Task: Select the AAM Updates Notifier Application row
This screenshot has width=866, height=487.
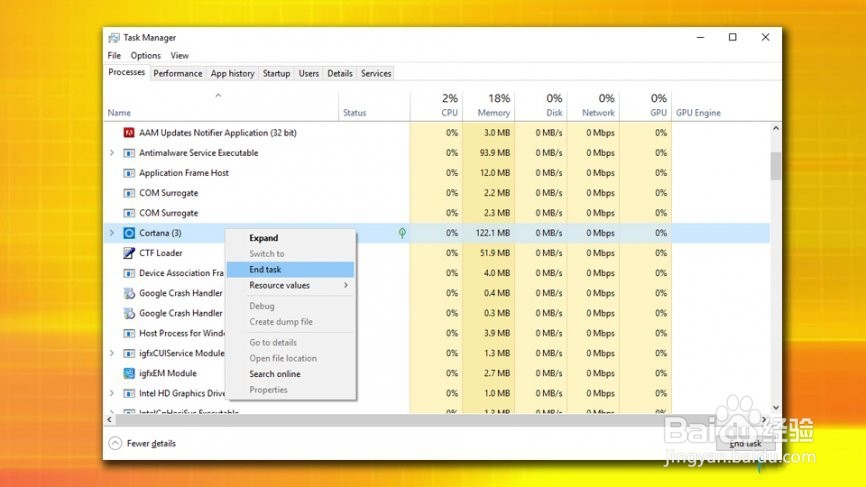Action: (437, 133)
